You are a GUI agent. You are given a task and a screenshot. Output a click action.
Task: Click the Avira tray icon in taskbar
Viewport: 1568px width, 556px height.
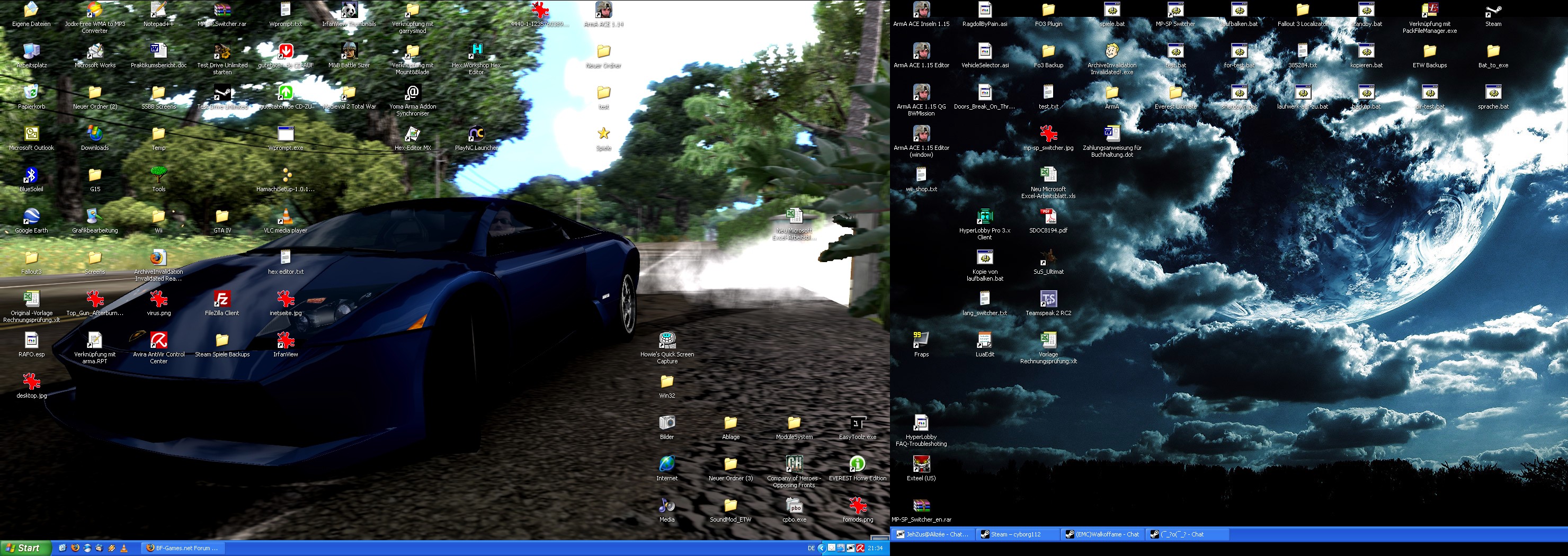(x=860, y=548)
